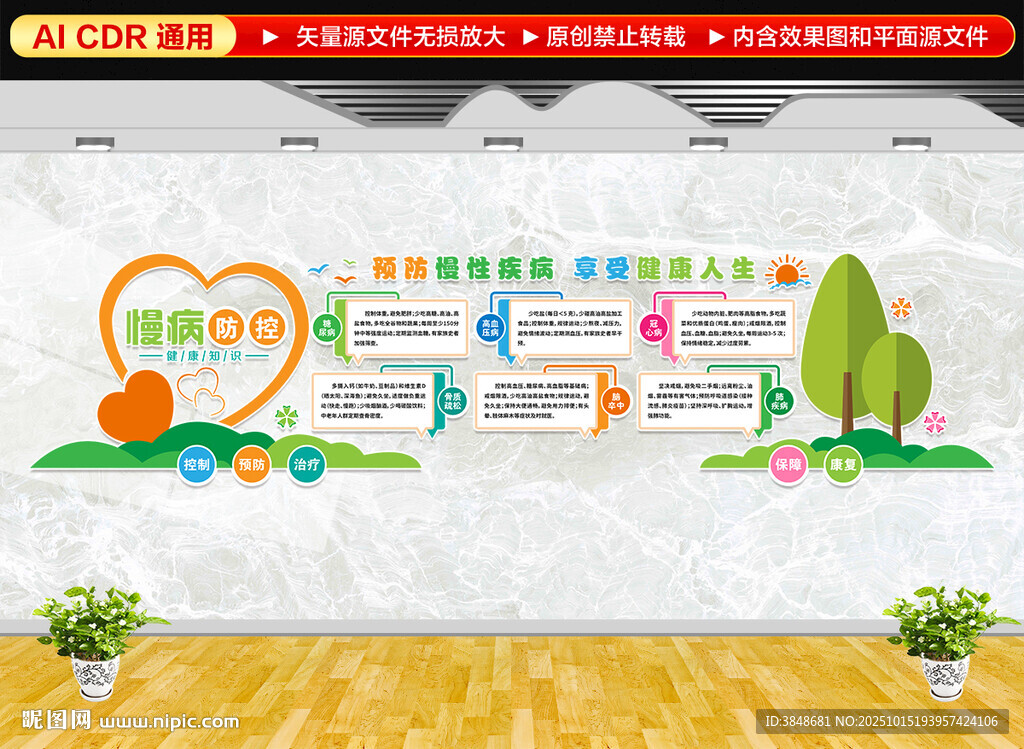Click the smaller round green tree
The height and width of the screenshot is (749, 1024).
(897, 387)
